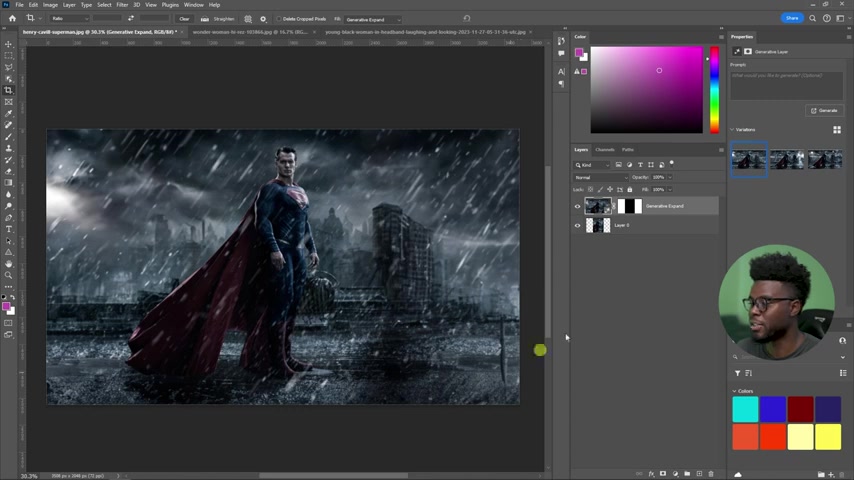Switch to the Channels tab
The image size is (854, 480).
tap(605, 150)
